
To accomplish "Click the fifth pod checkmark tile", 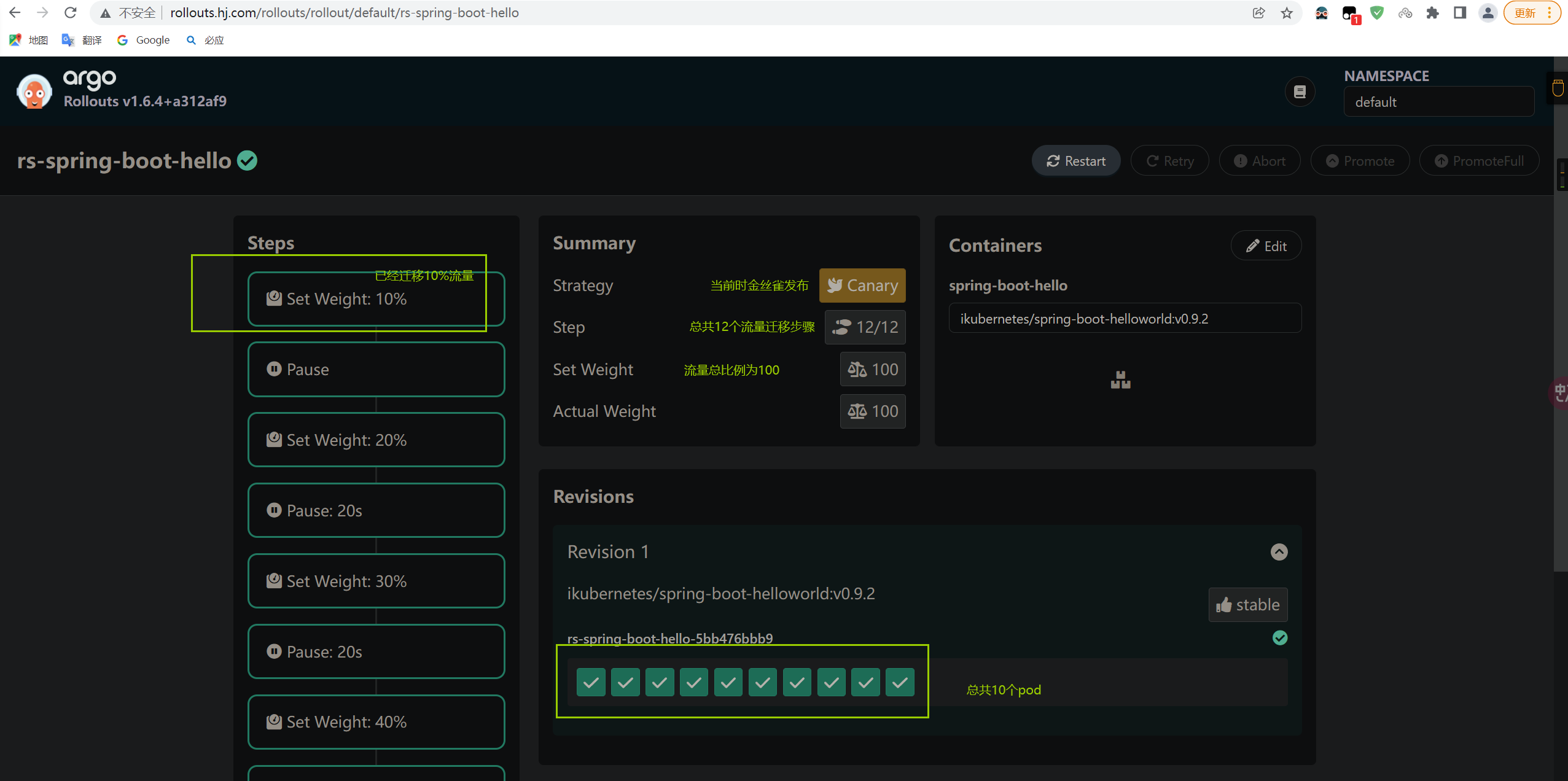I will coord(728,682).
